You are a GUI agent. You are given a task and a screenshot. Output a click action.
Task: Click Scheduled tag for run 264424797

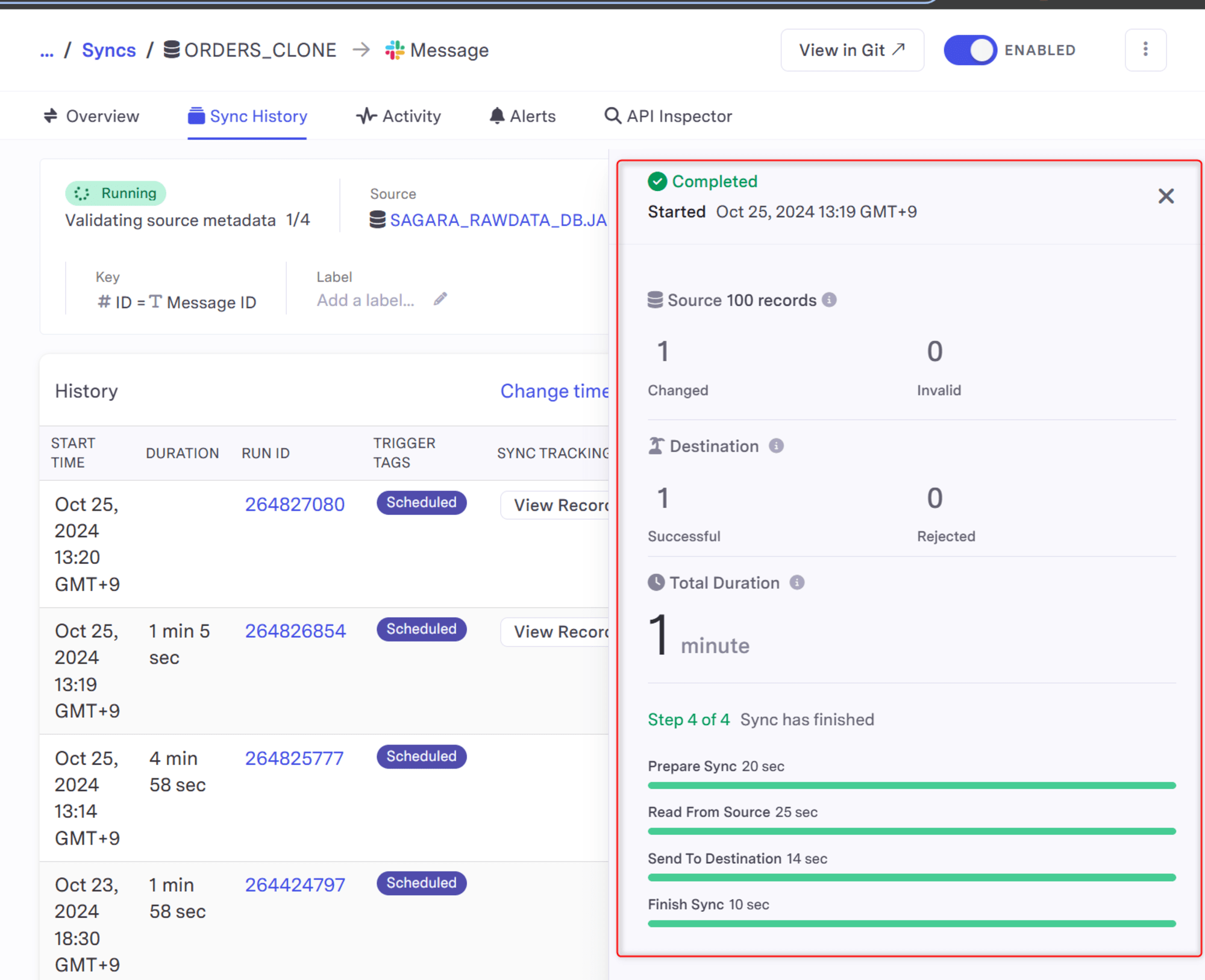click(421, 883)
